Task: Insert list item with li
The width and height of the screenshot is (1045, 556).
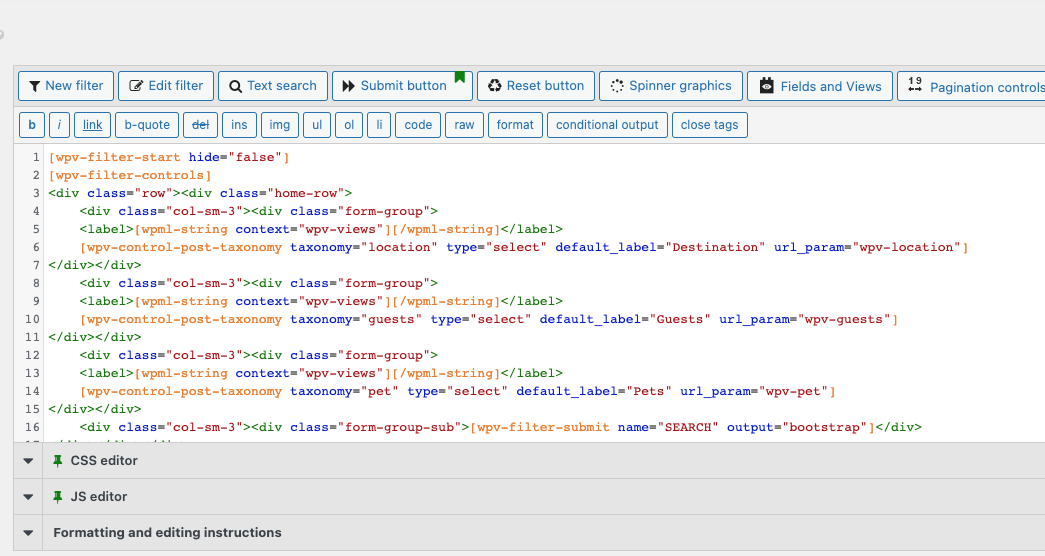Action: click(x=379, y=125)
